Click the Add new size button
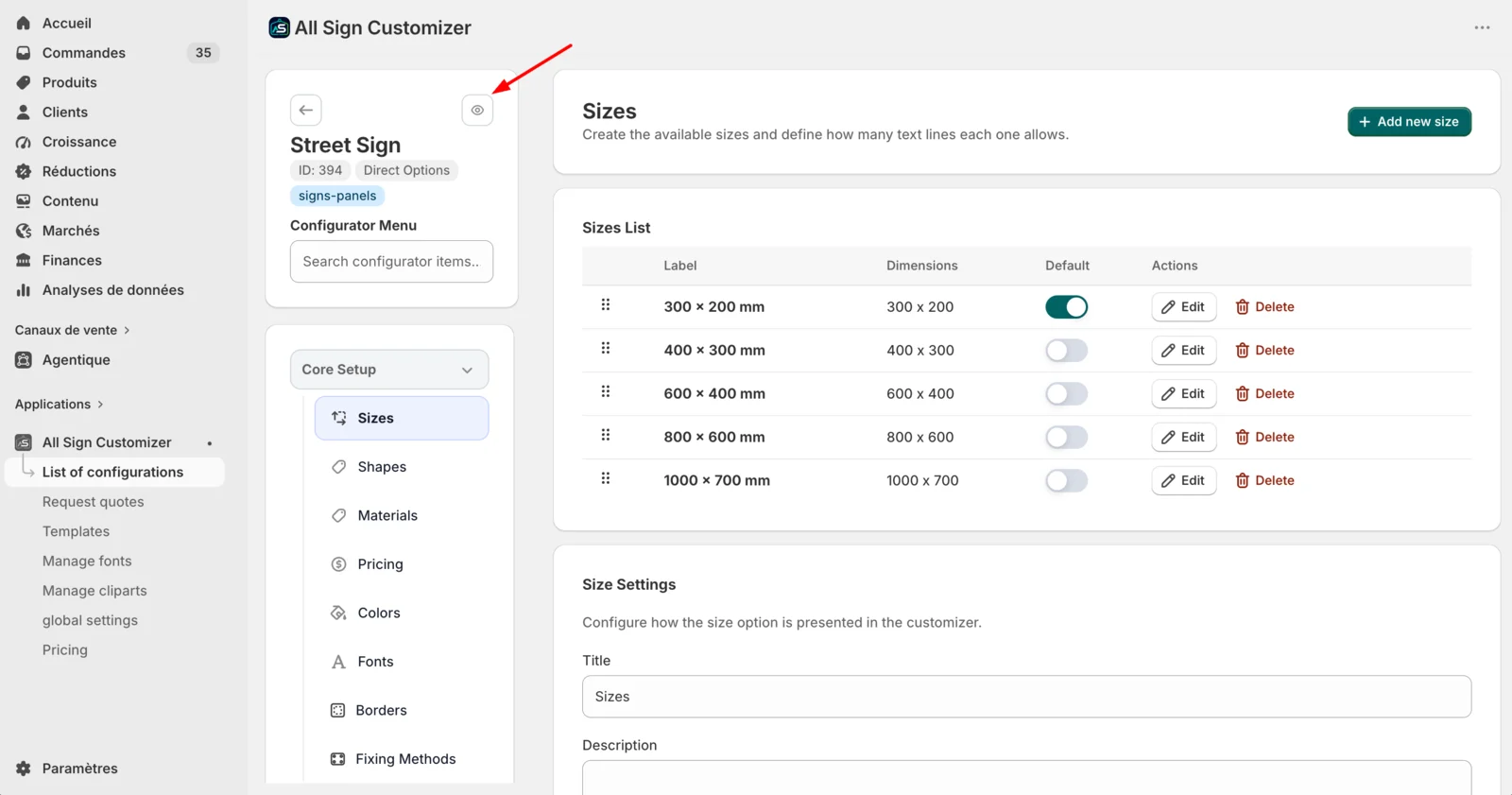This screenshot has height=795, width=1512. 1409,122
